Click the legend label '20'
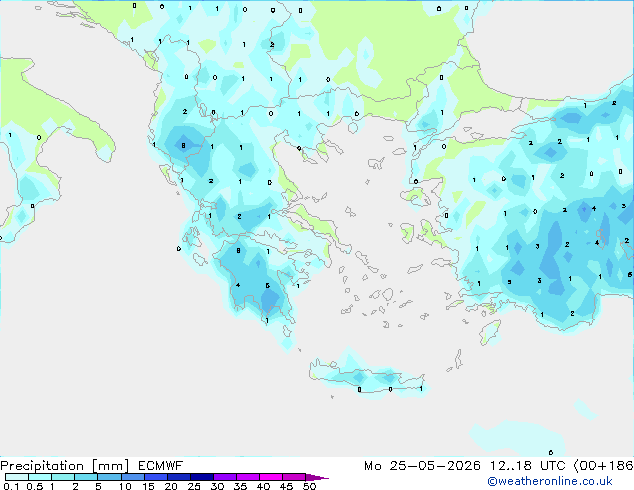 click(171, 486)
